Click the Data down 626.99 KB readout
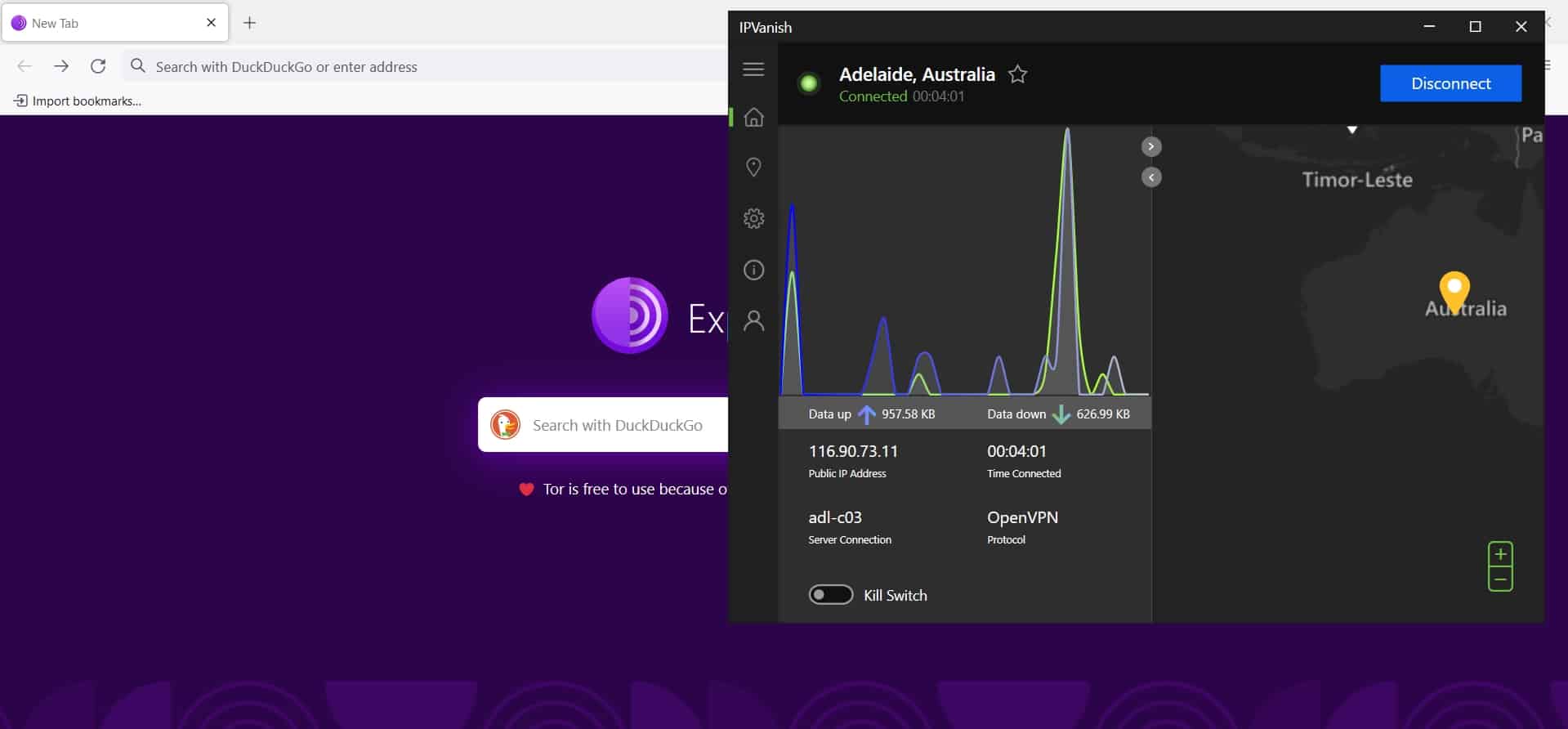Image resolution: width=1568 pixels, height=729 pixels. tap(1058, 414)
